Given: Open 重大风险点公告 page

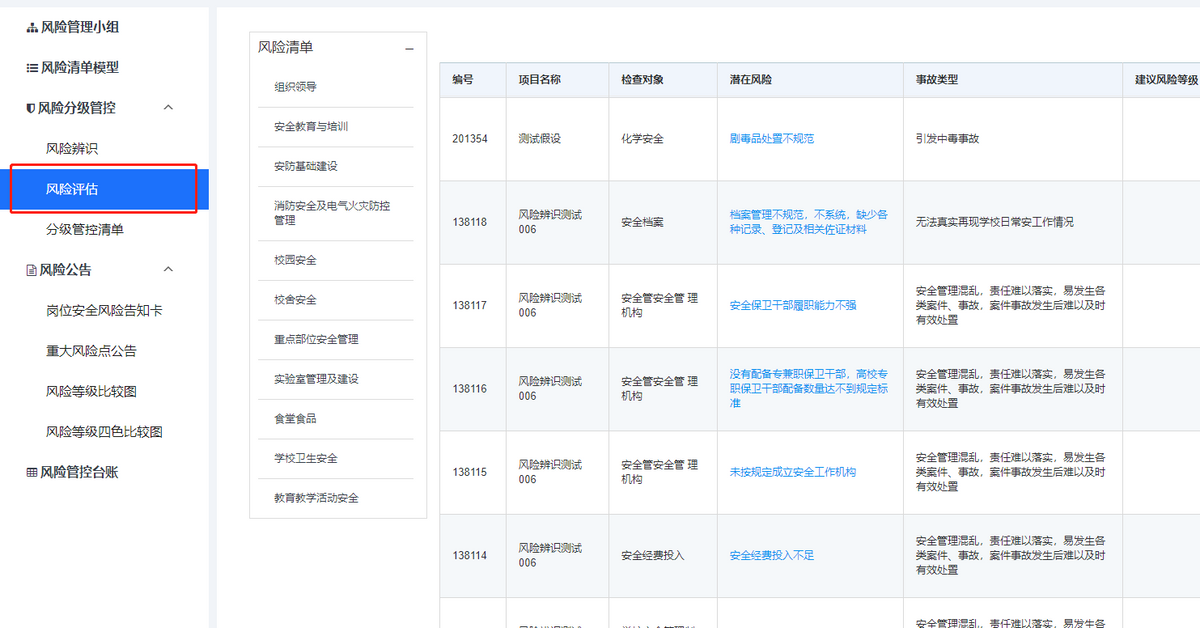Looking at the screenshot, I should tap(91, 351).
